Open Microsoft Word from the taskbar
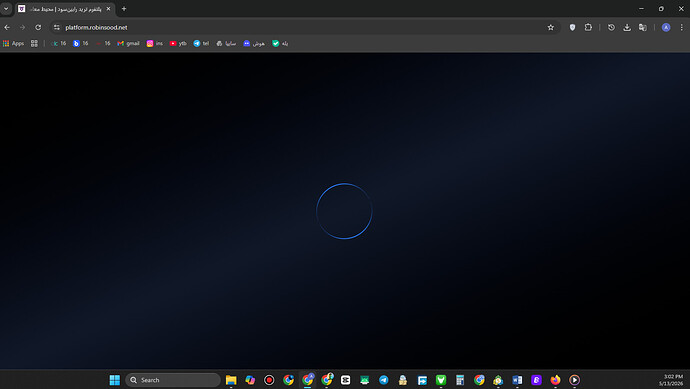Image resolution: width=690 pixels, height=389 pixels. click(517, 380)
